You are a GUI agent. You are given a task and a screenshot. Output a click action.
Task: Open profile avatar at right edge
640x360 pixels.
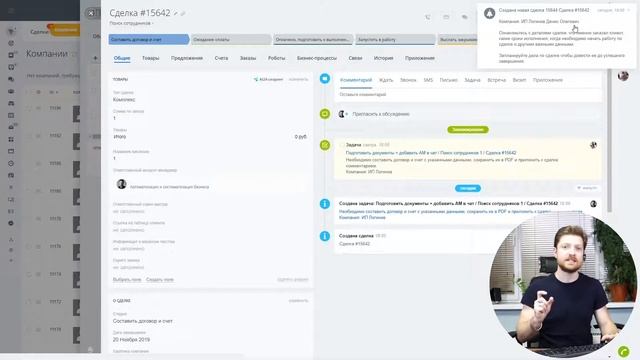click(623, 76)
